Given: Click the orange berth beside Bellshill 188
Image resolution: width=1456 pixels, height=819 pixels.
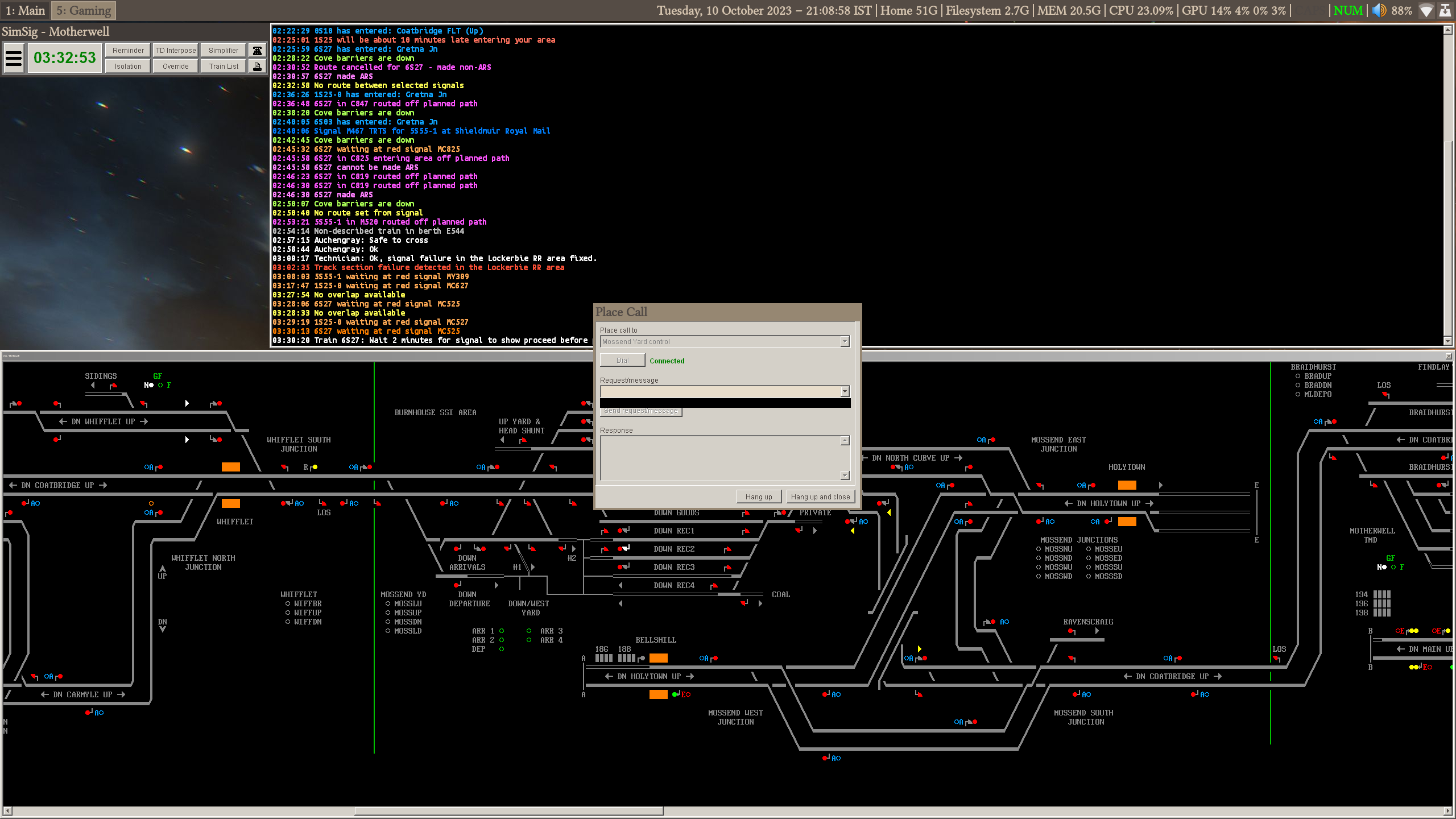Looking at the screenshot, I should (x=658, y=658).
